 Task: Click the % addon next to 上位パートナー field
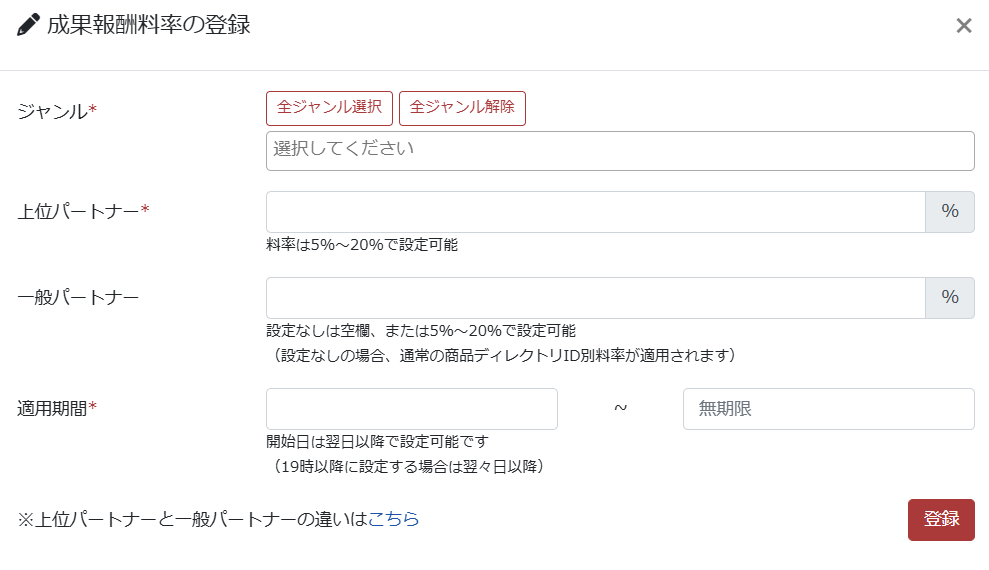point(949,212)
